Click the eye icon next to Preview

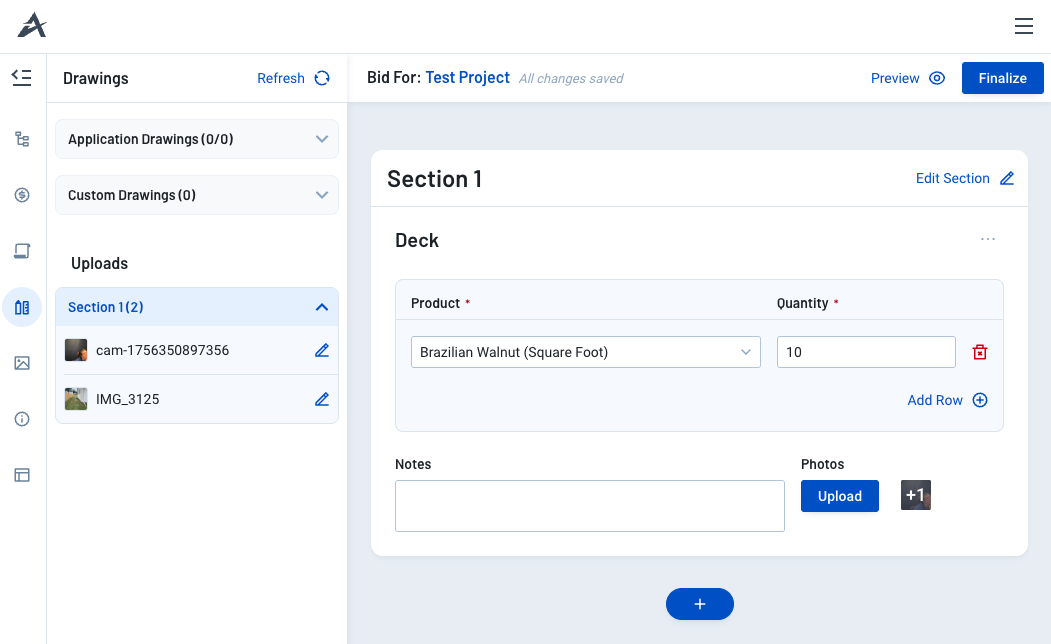(937, 78)
